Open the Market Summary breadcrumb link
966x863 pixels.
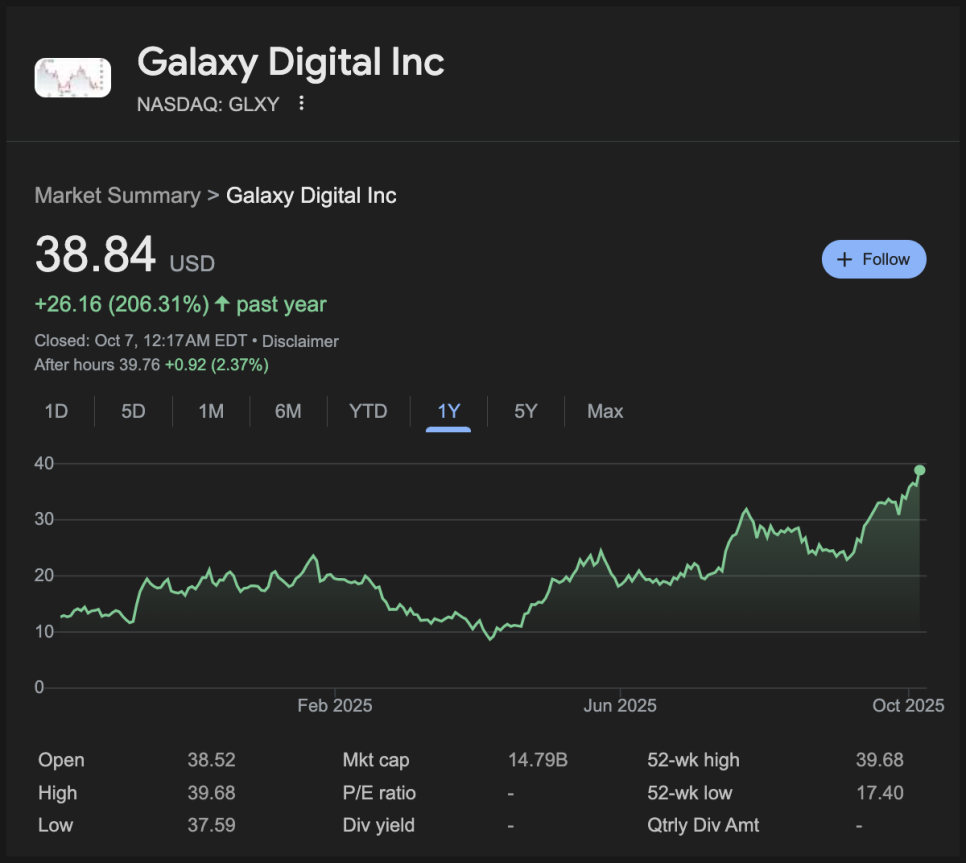[117, 195]
